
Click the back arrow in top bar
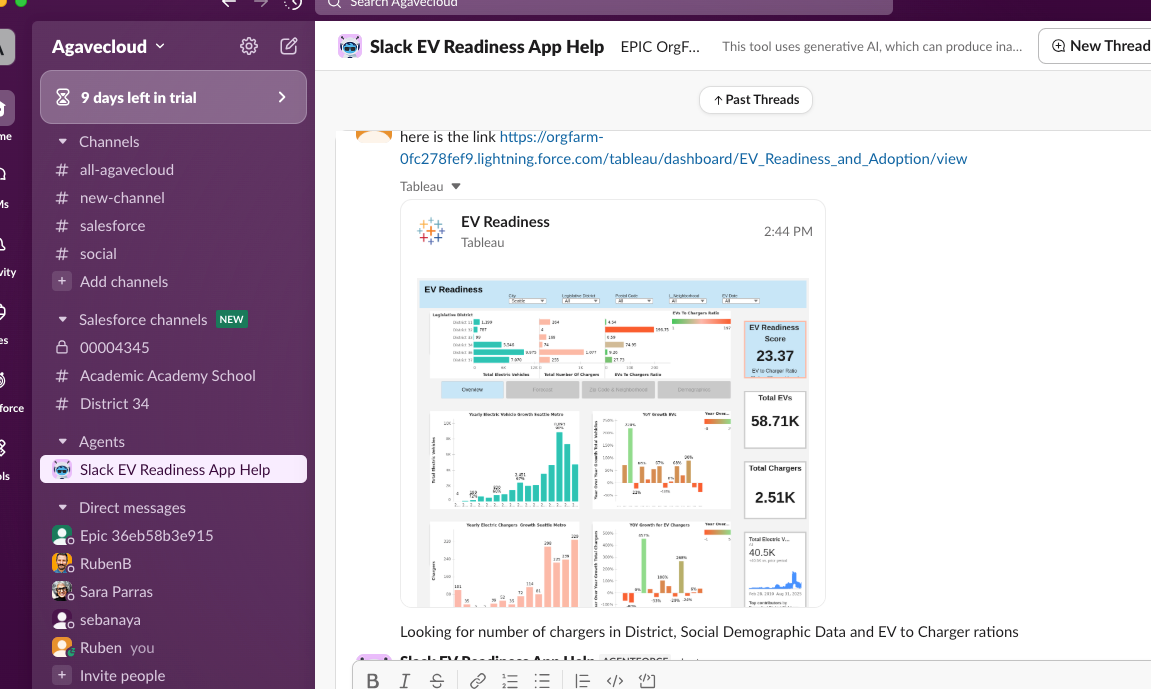click(x=229, y=4)
